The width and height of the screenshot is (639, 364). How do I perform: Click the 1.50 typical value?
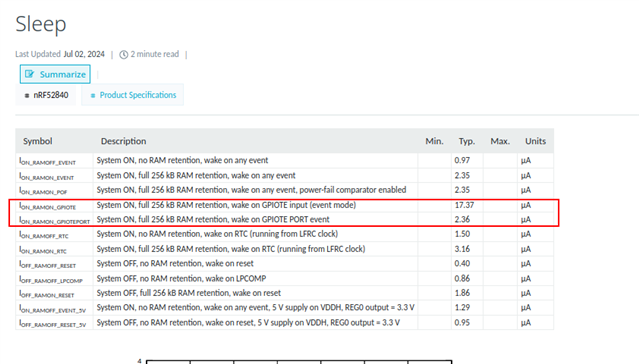[x=462, y=234]
